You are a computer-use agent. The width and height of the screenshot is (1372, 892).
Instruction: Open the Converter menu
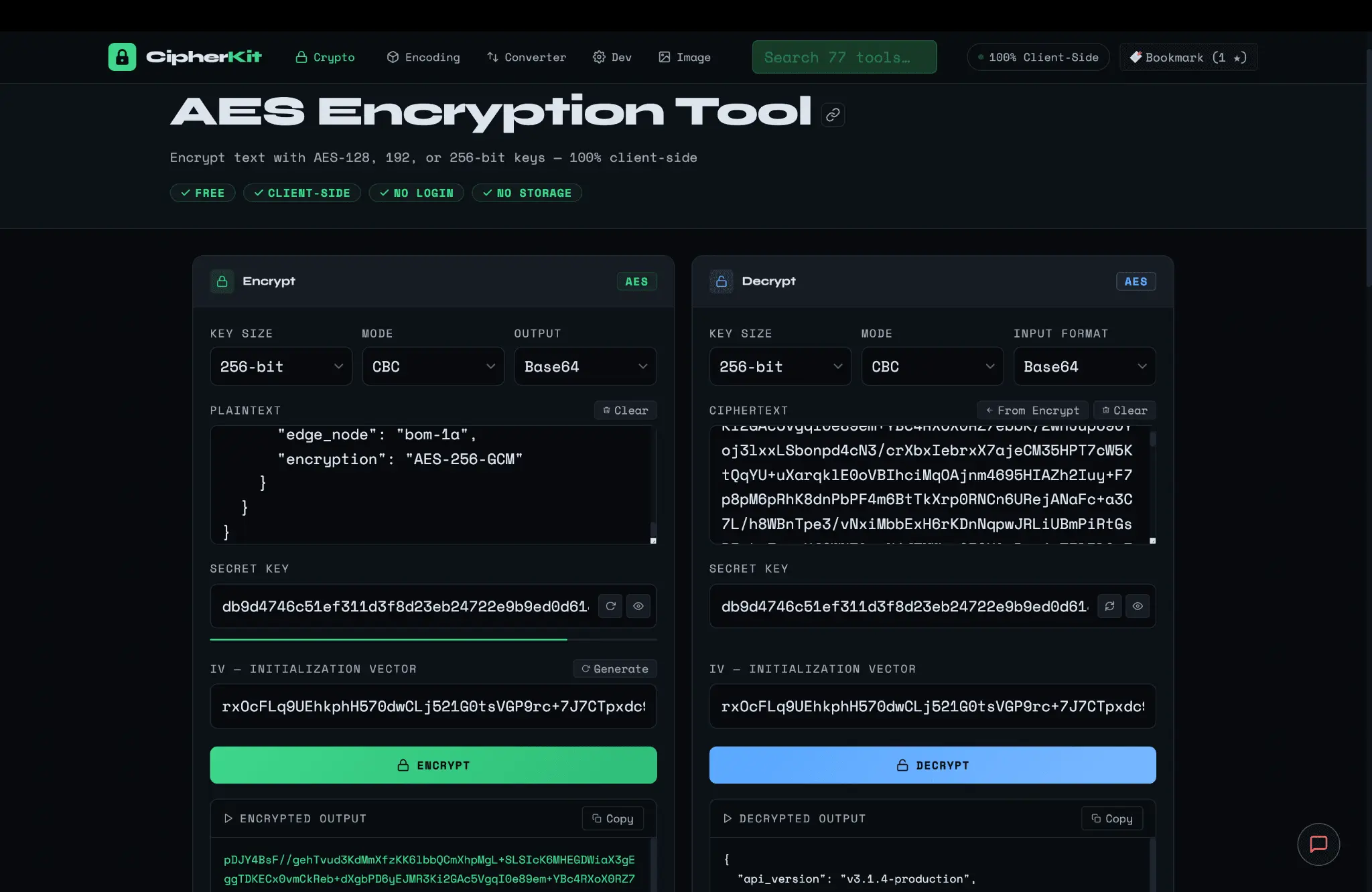[527, 57]
